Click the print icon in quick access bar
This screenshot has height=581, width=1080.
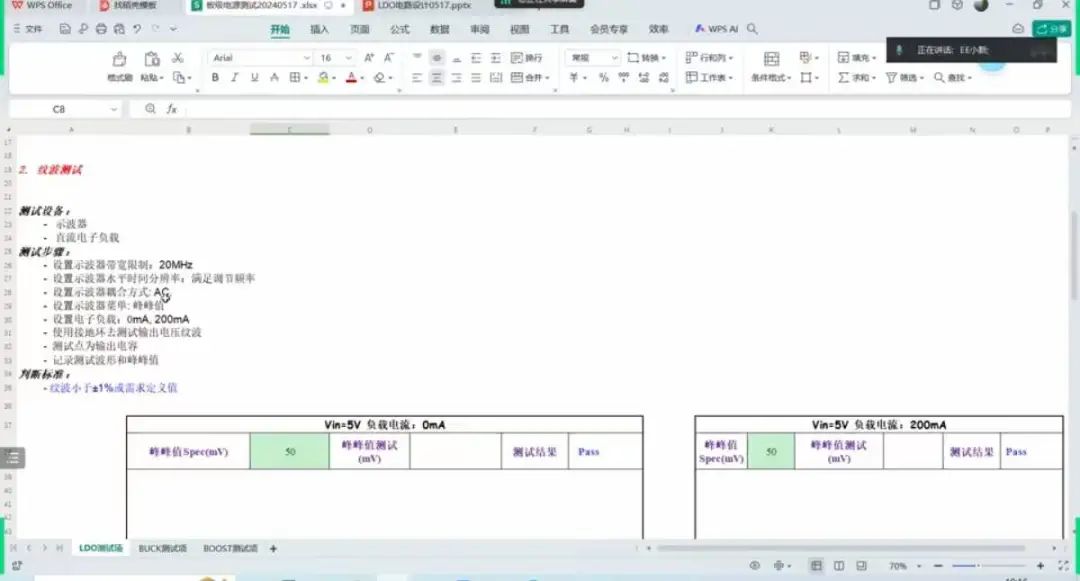point(100,30)
